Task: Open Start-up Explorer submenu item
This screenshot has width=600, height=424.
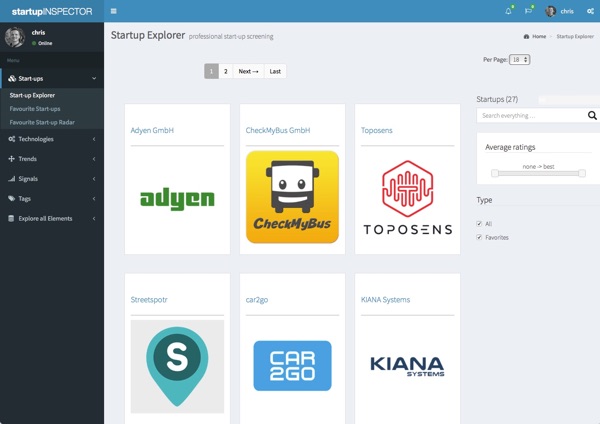Action: [x=32, y=95]
